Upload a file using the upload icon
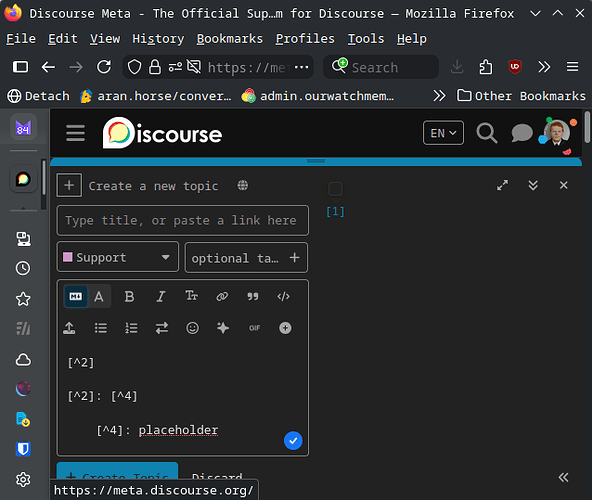This screenshot has height=500, width=592. pos(69,328)
